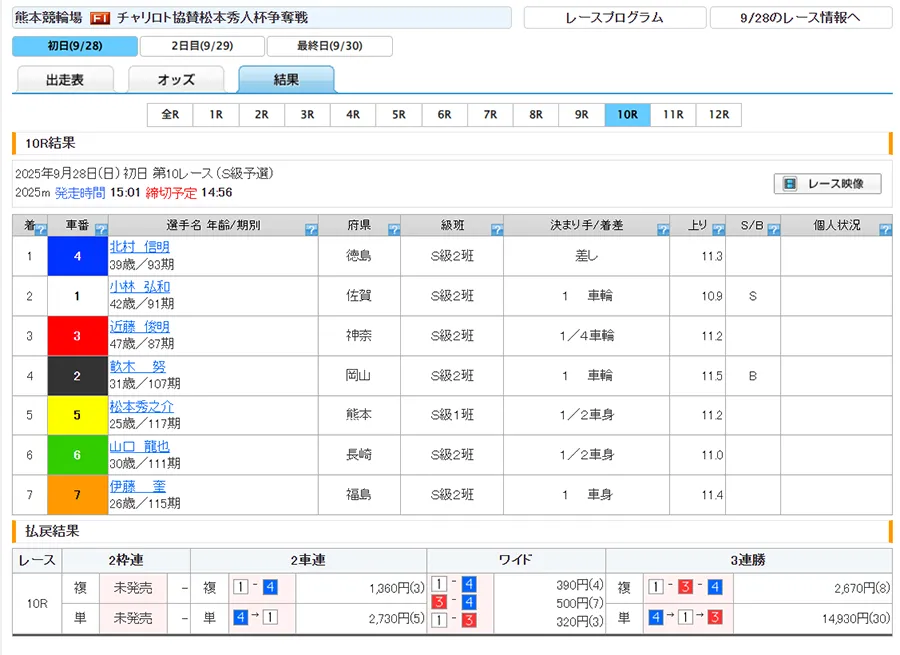The image size is (900, 655).
Task: Select the 最終日(9/30) day tab
Action: click(330, 47)
